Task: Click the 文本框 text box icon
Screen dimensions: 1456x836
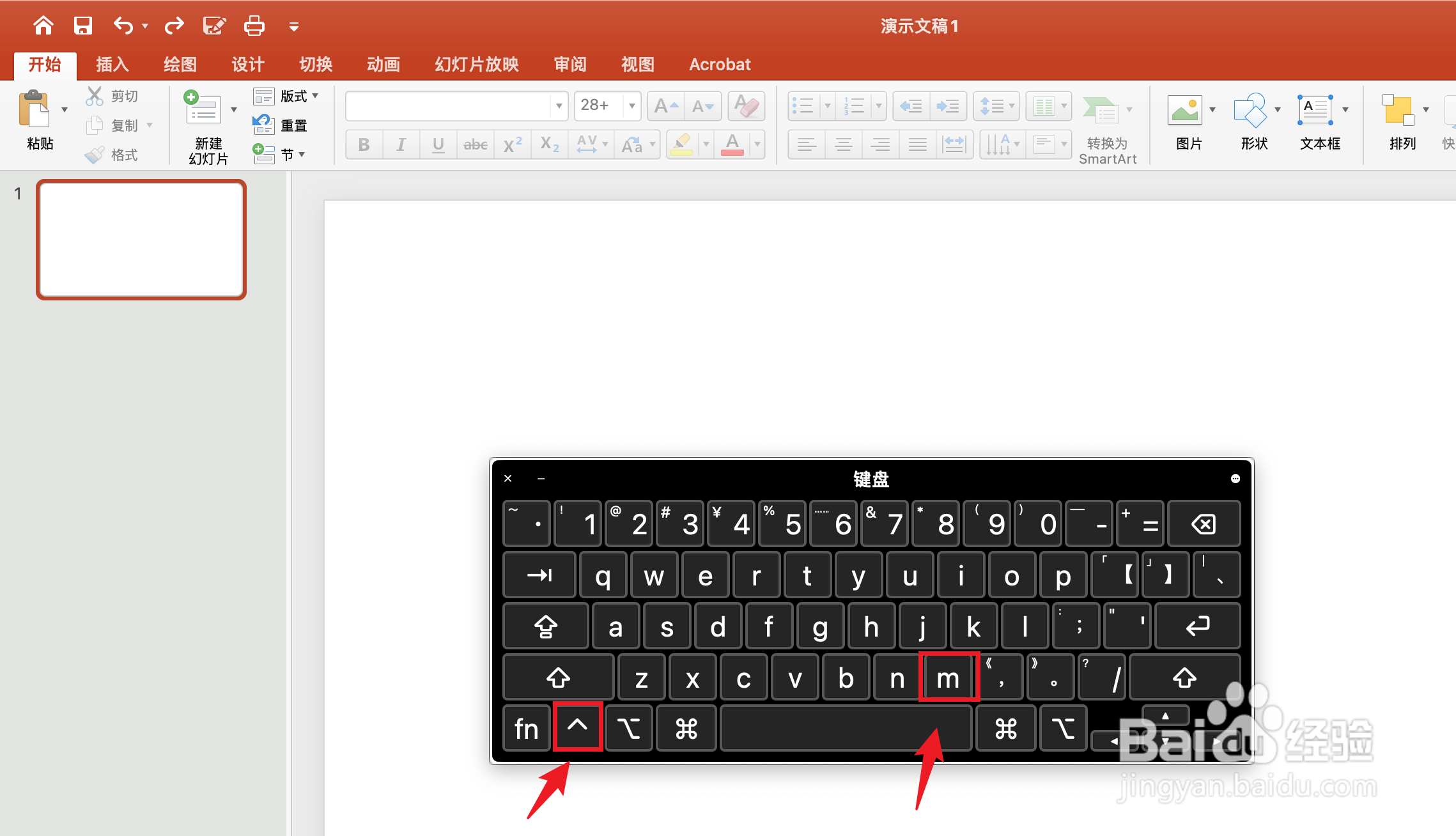Action: [1315, 110]
